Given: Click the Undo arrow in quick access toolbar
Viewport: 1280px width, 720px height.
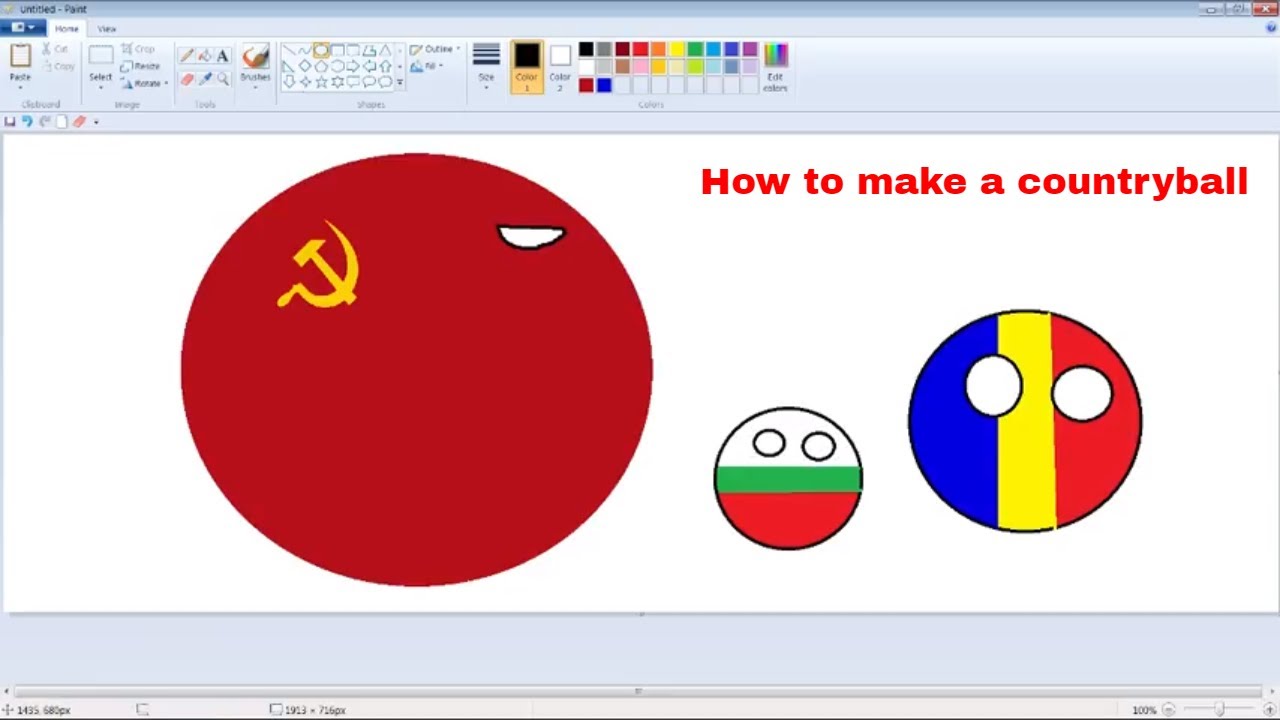Looking at the screenshot, I should coord(27,121).
